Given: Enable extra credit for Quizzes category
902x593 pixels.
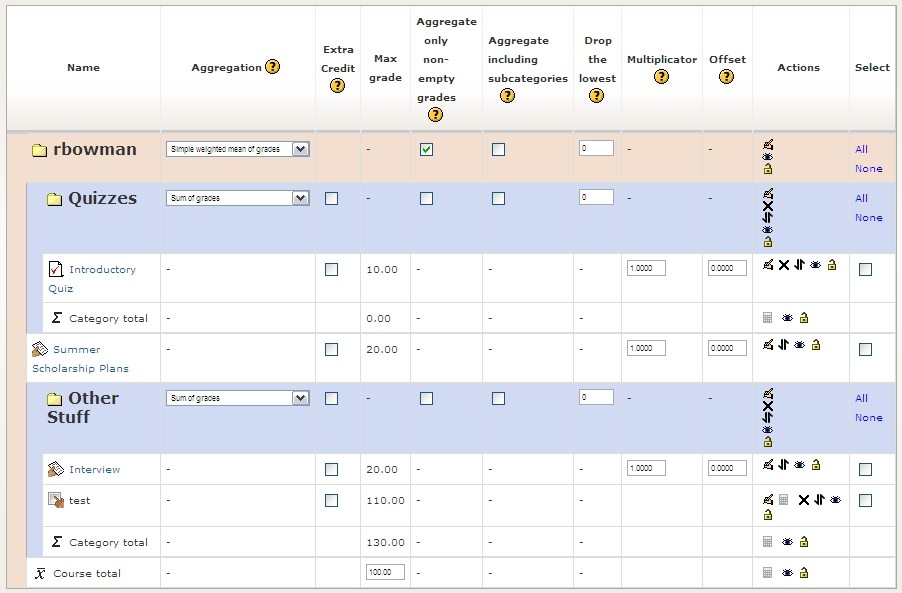Looking at the screenshot, I should [332, 199].
